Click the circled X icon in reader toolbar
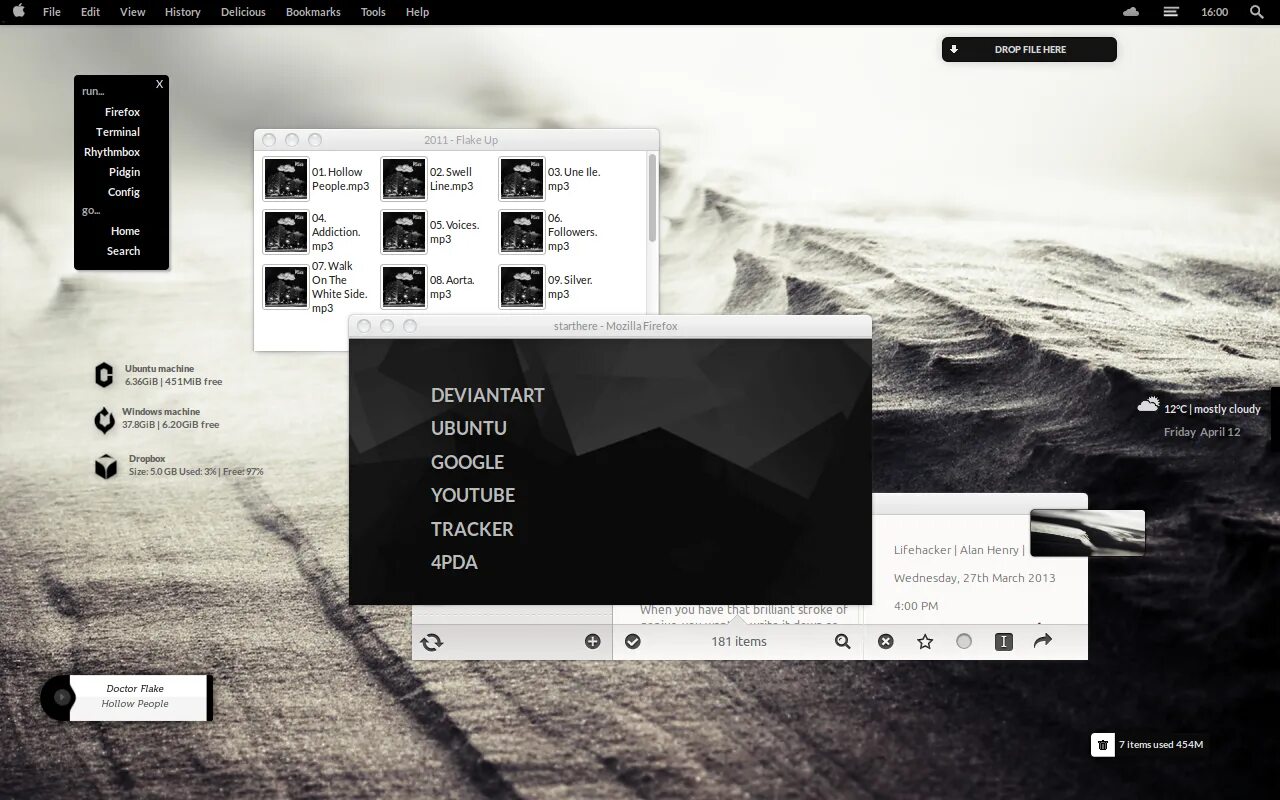Screen dimensions: 1280x800 (x=885, y=642)
